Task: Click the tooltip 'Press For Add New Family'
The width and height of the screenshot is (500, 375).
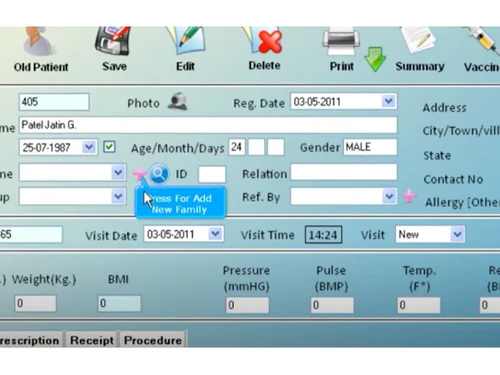Action: (180, 203)
